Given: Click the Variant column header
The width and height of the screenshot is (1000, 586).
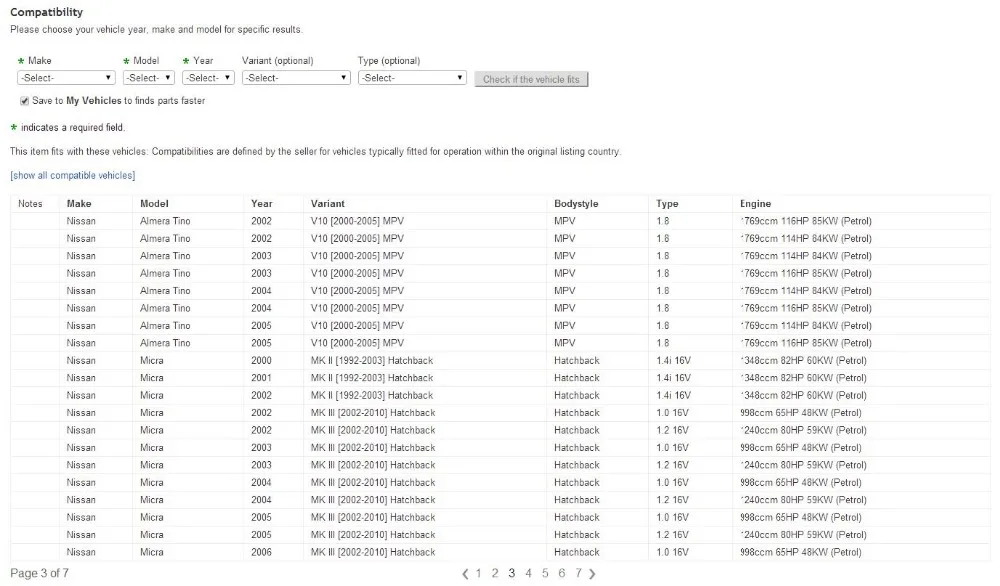Looking at the screenshot, I should pyautogui.click(x=328, y=203).
